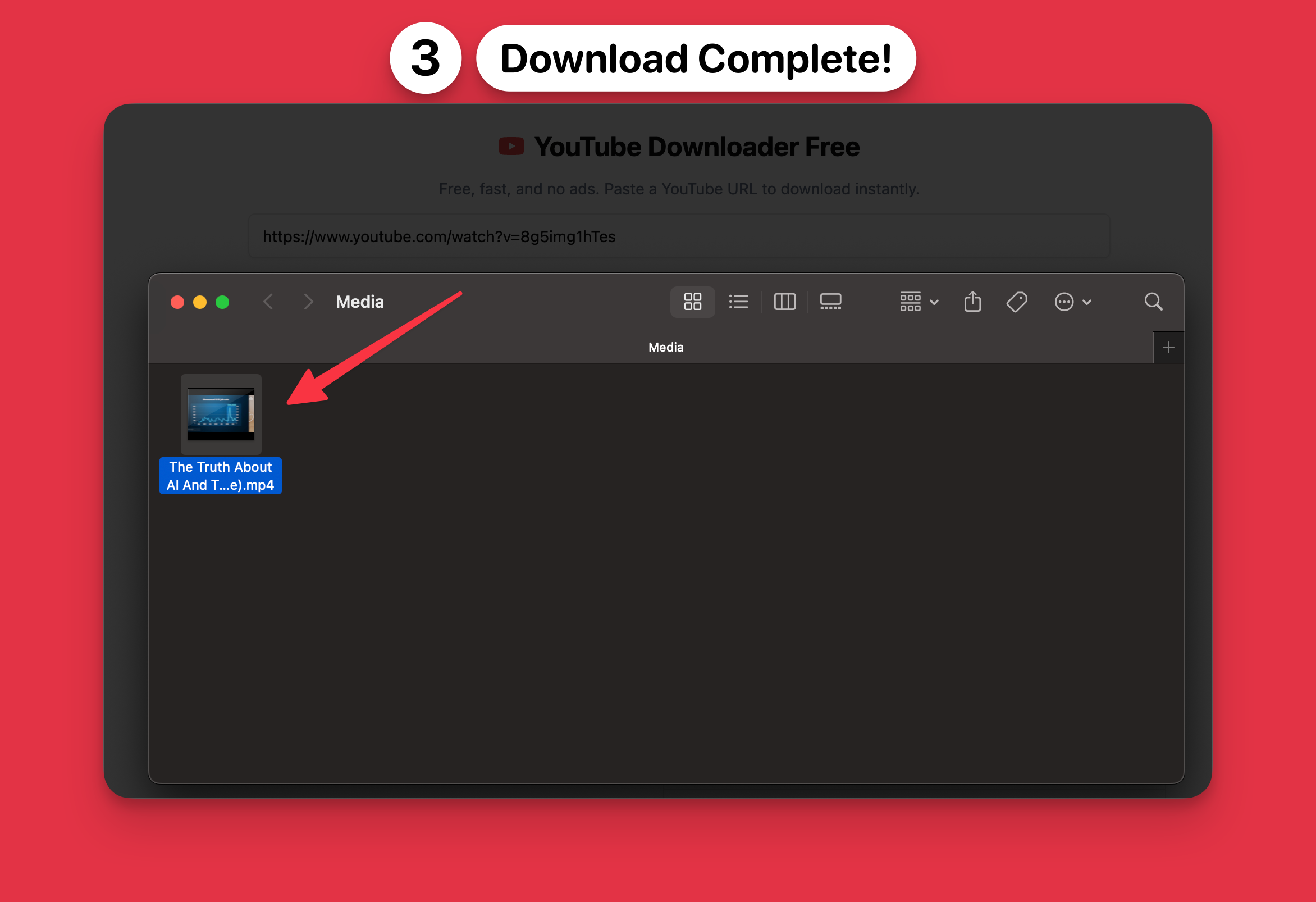The height and width of the screenshot is (902, 1316).
Task: Switch to gallery view
Action: (830, 302)
